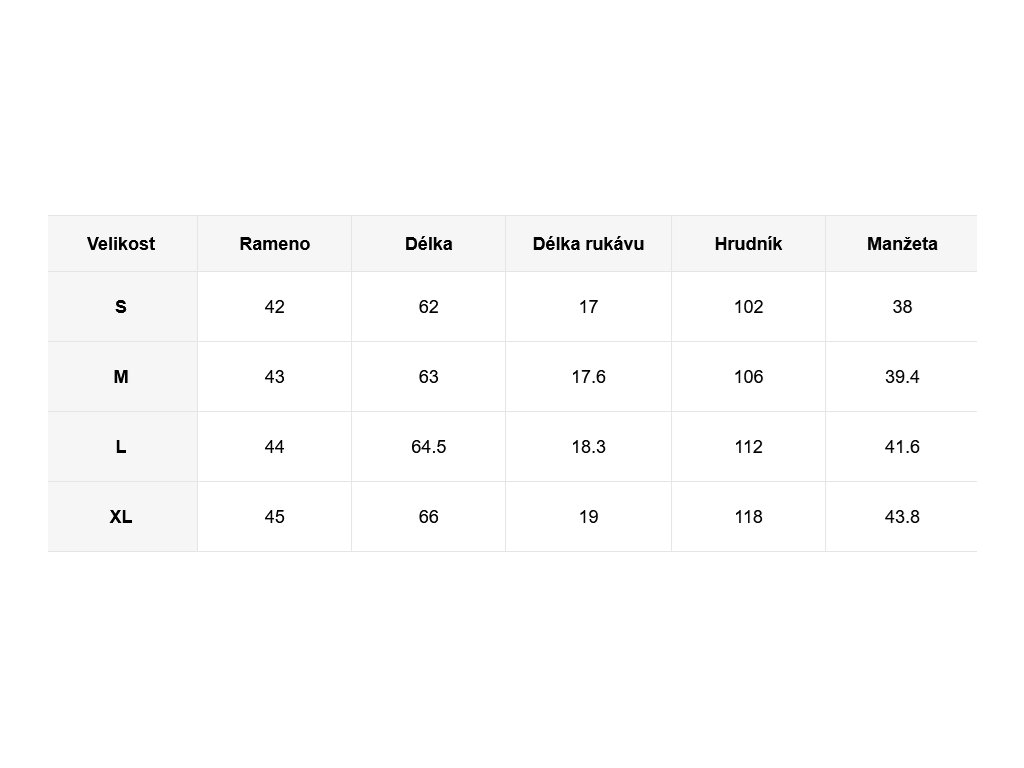Click the 118 chest value for XL

[x=748, y=517]
